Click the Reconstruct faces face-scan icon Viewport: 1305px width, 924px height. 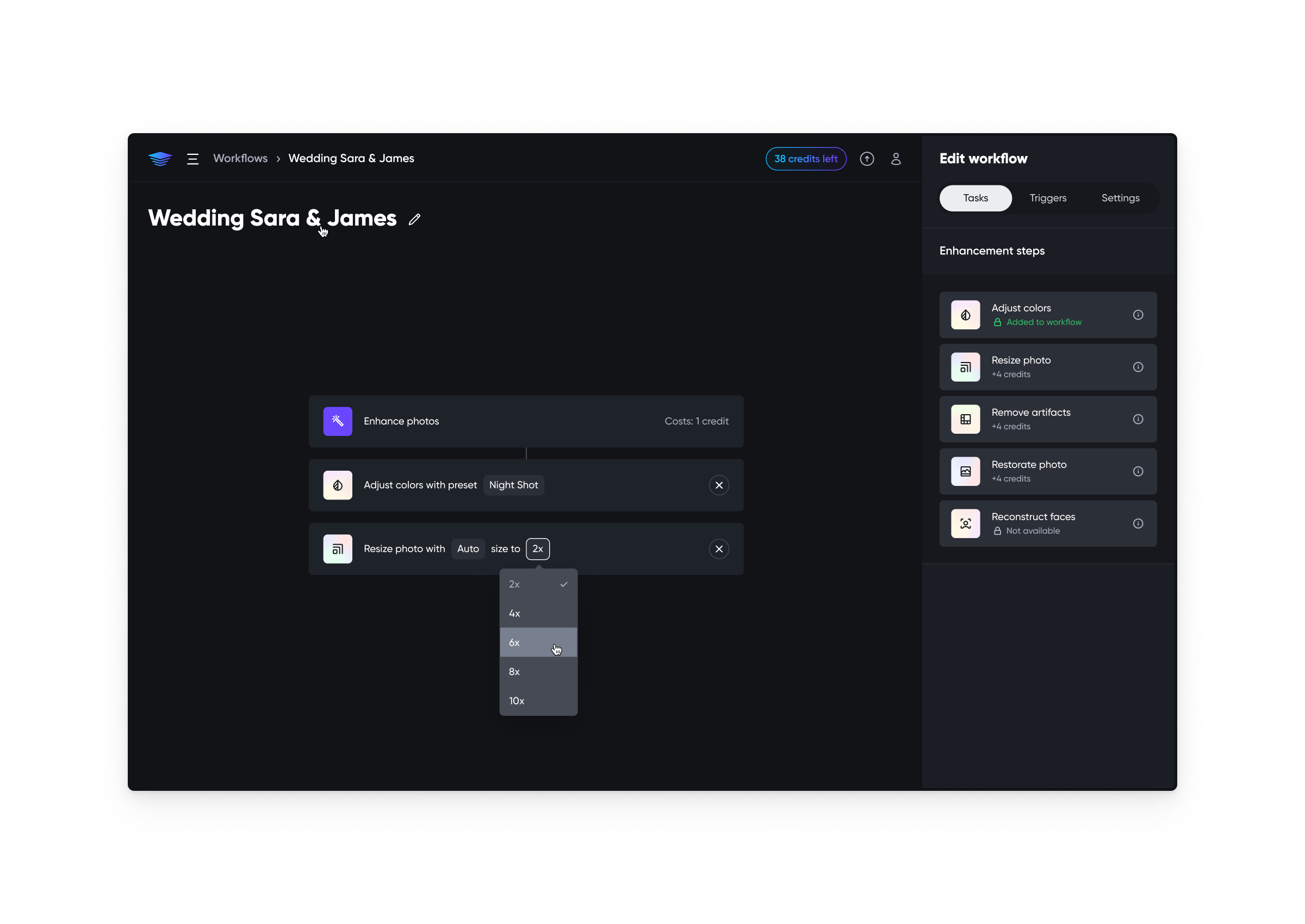965,523
